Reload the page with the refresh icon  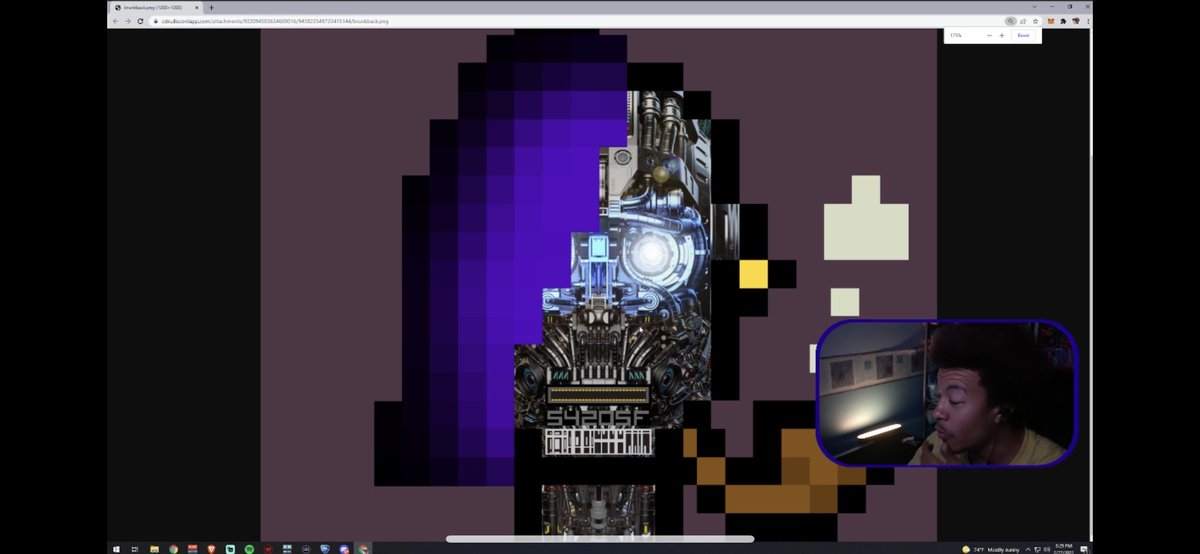[140, 21]
